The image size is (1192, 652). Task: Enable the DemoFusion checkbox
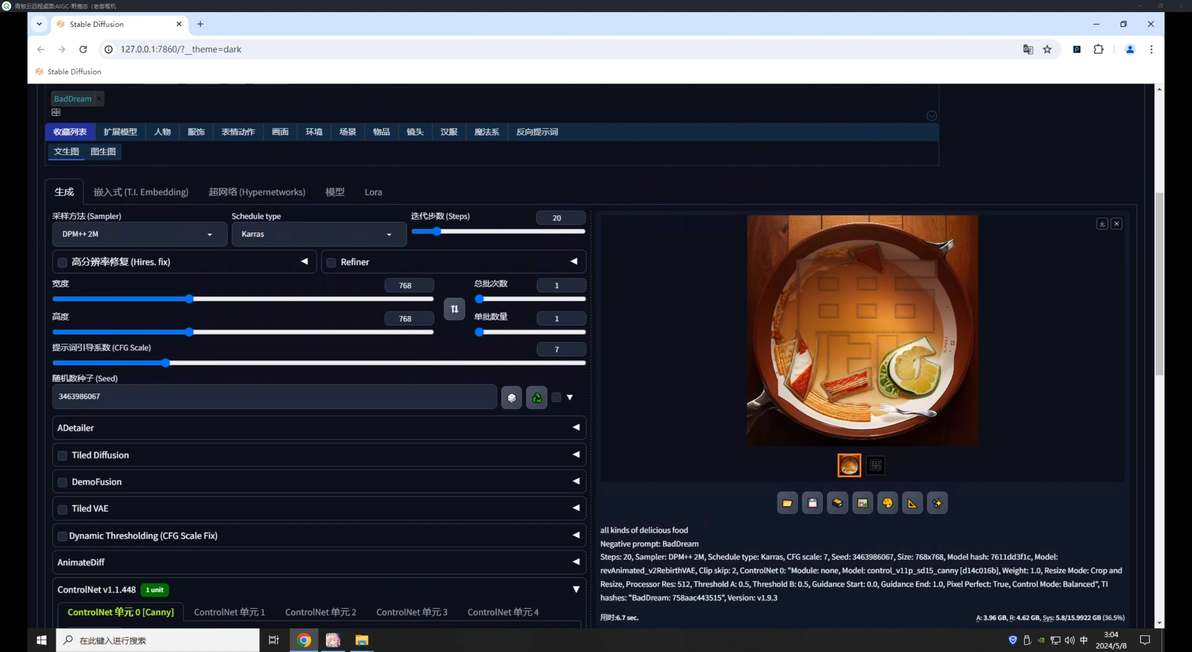point(62,483)
